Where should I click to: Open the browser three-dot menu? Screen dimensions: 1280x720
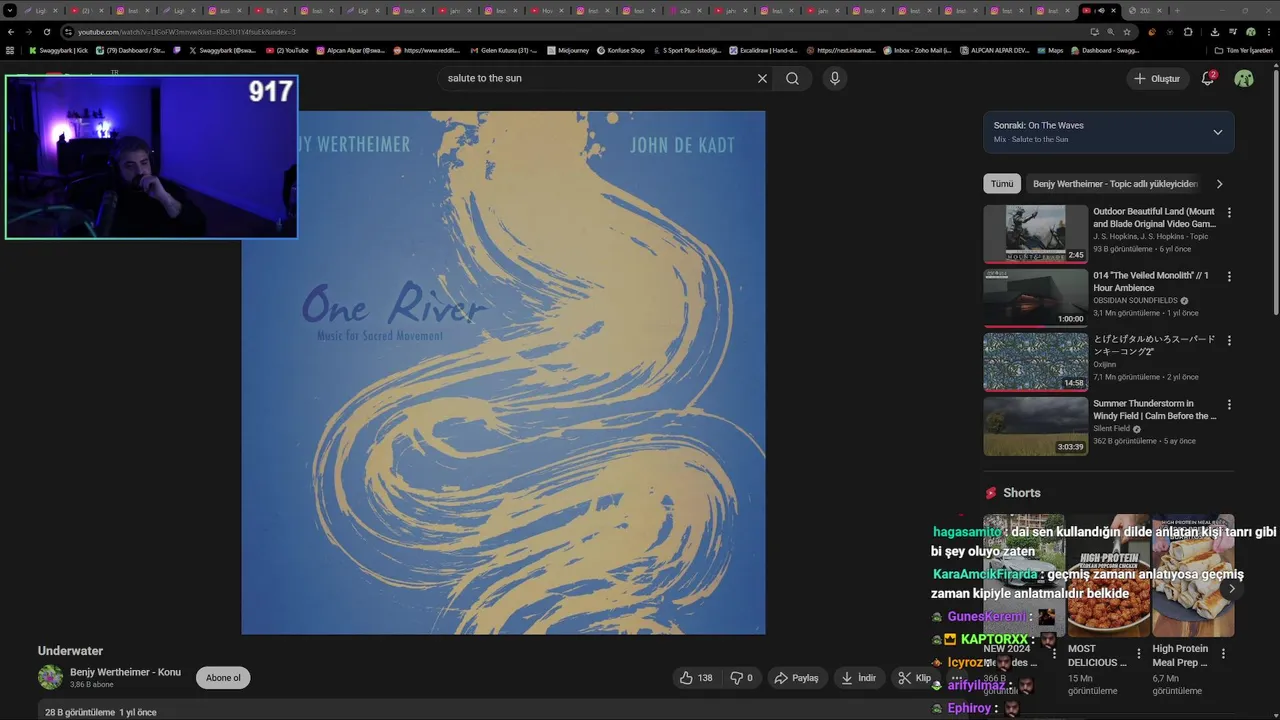(x=1268, y=32)
